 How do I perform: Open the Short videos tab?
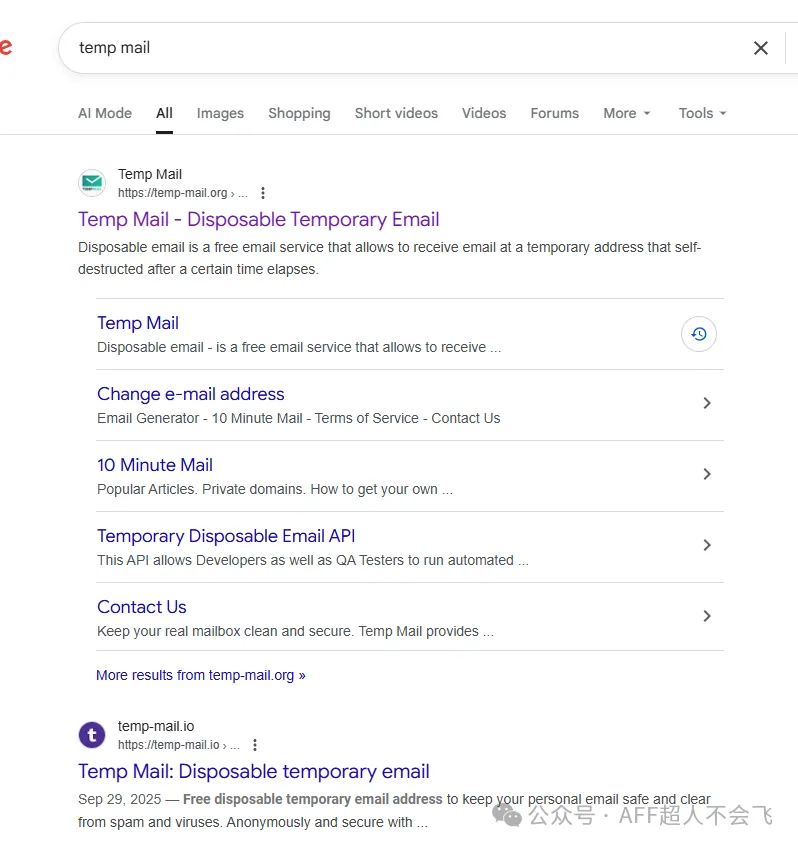pyautogui.click(x=396, y=113)
